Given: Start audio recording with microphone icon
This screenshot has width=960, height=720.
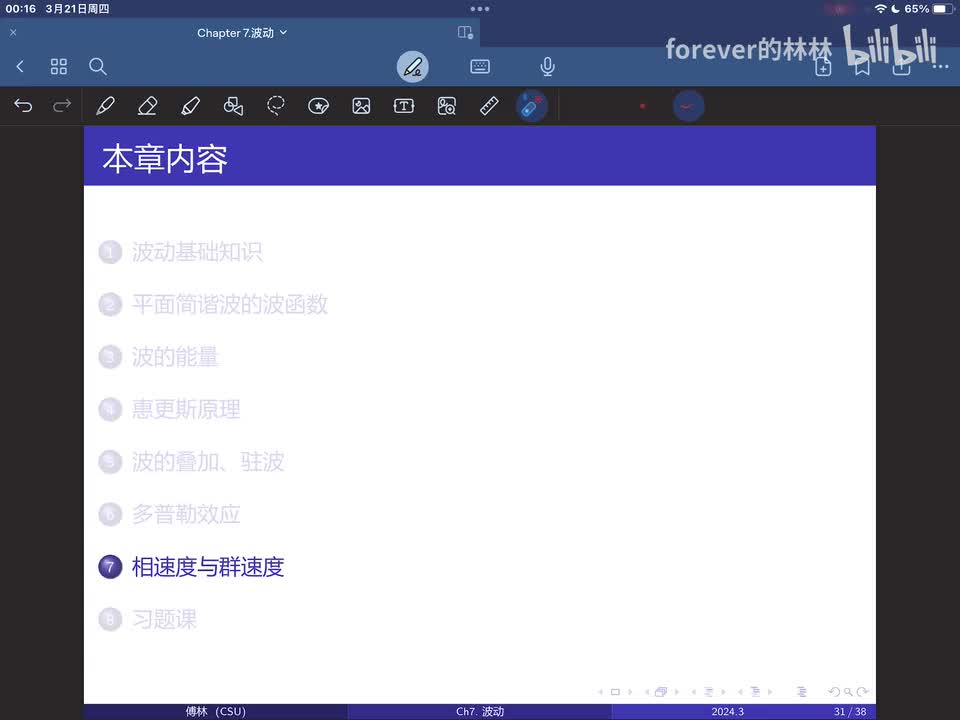Looking at the screenshot, I should click(548, 66).
